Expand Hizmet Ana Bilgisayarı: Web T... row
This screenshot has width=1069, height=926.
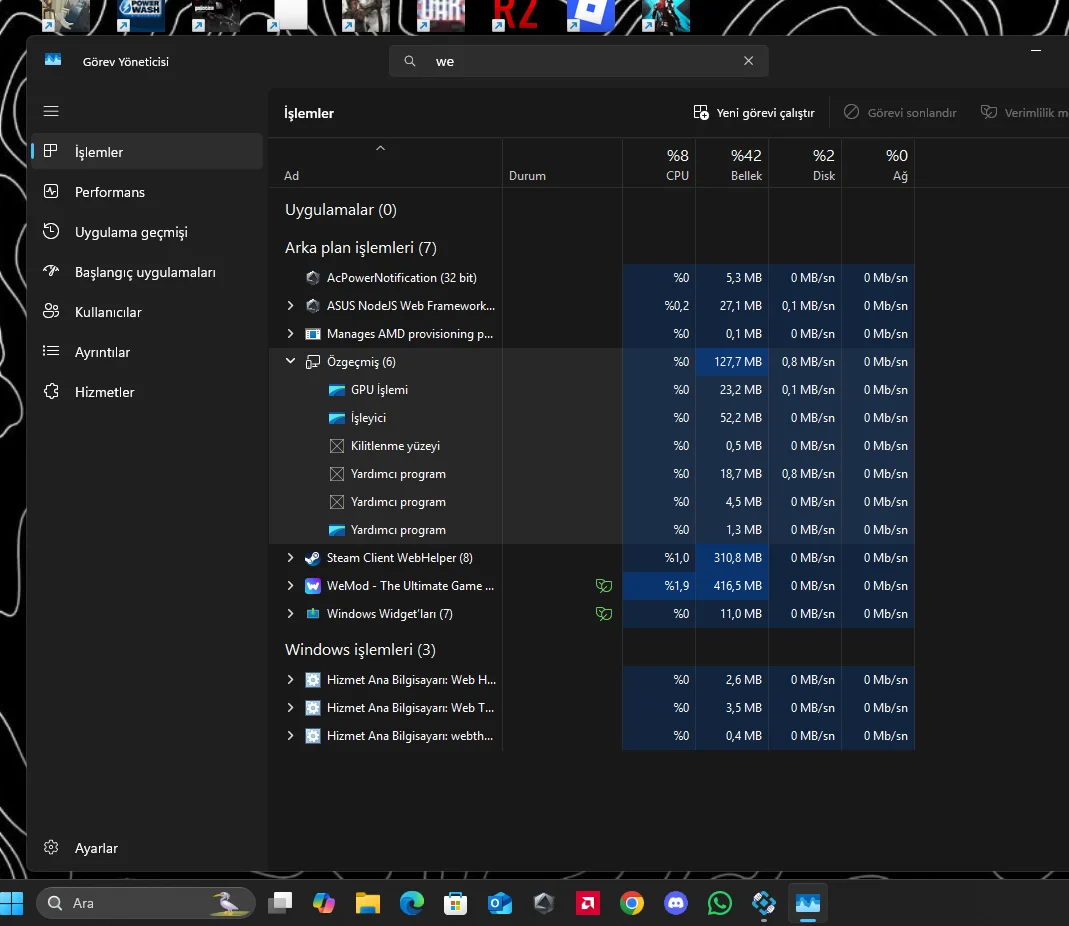coord(290,707)
